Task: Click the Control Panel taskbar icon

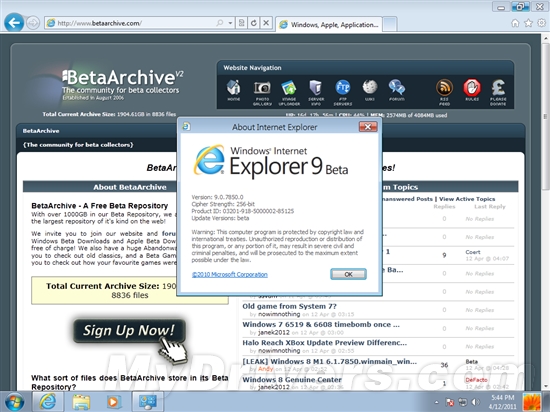Action: [x=148, y=402]
